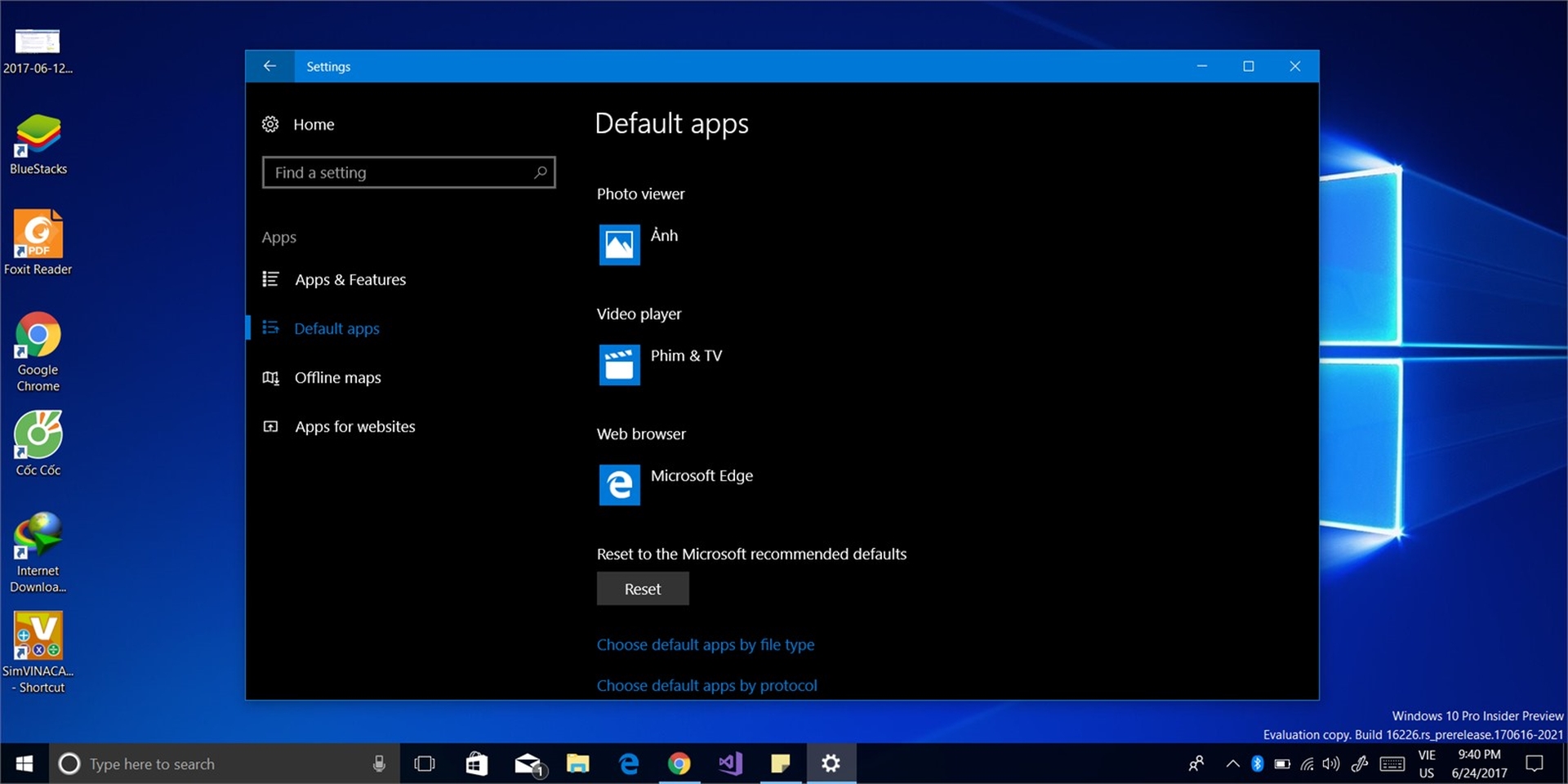Click the Microsoft Edge browser label
Screen dimensions: 1568x784
pos(702,475)
